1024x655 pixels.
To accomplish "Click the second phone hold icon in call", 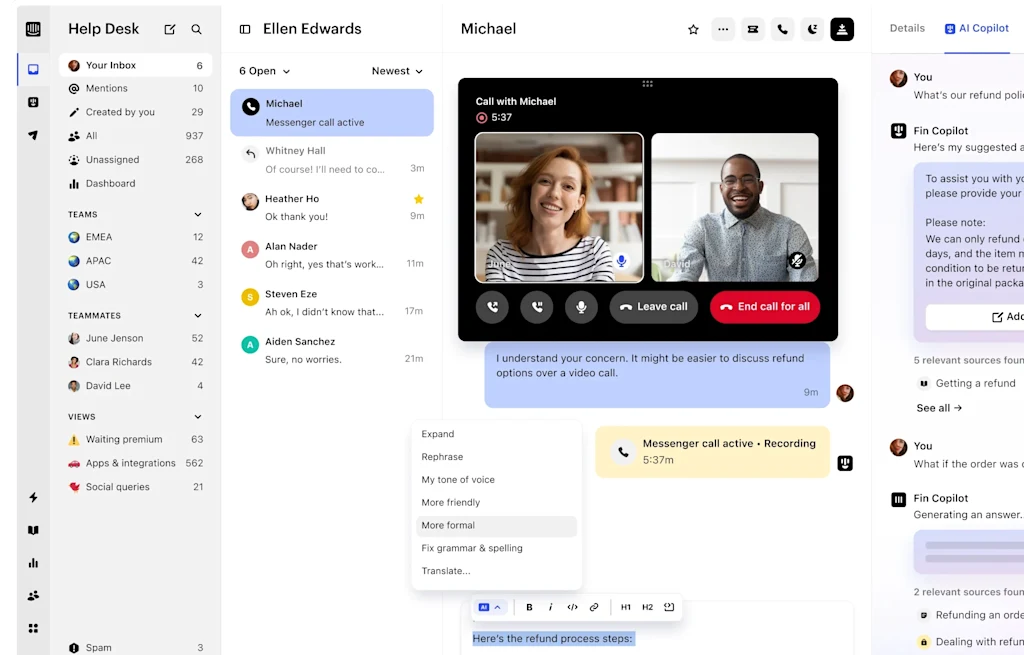I will (x=537, y=307).
